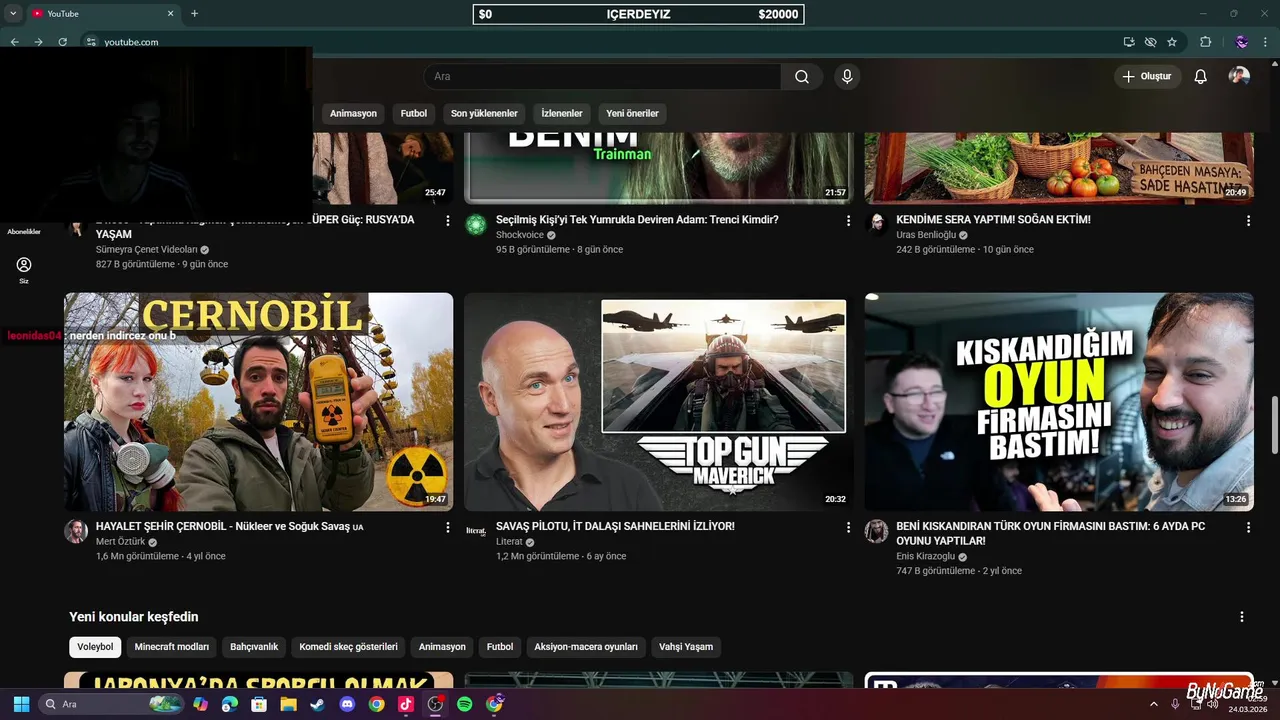This screenshot has width=1280, height=720.
Task: Open Discord from the taskbar
Action: 347,704
